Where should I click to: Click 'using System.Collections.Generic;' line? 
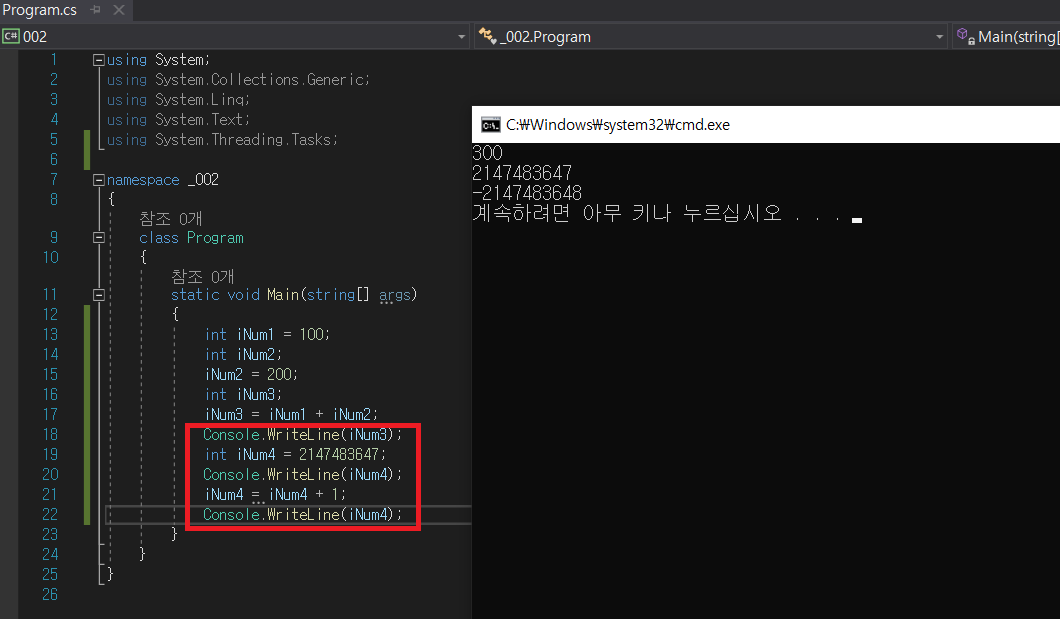238,80
